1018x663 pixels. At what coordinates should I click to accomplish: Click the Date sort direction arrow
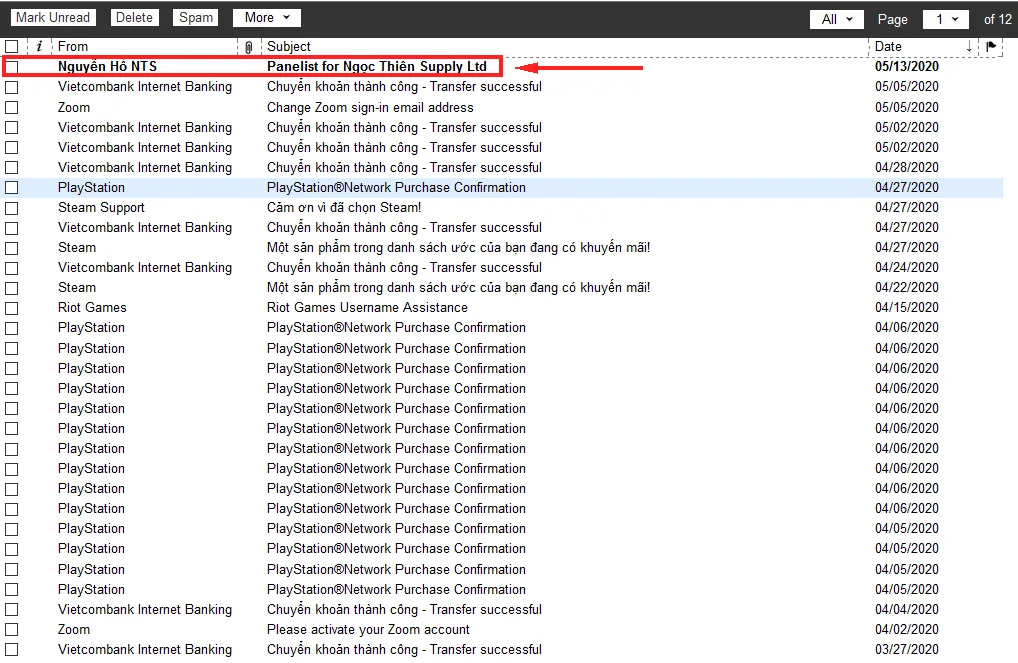click(968, 47)
